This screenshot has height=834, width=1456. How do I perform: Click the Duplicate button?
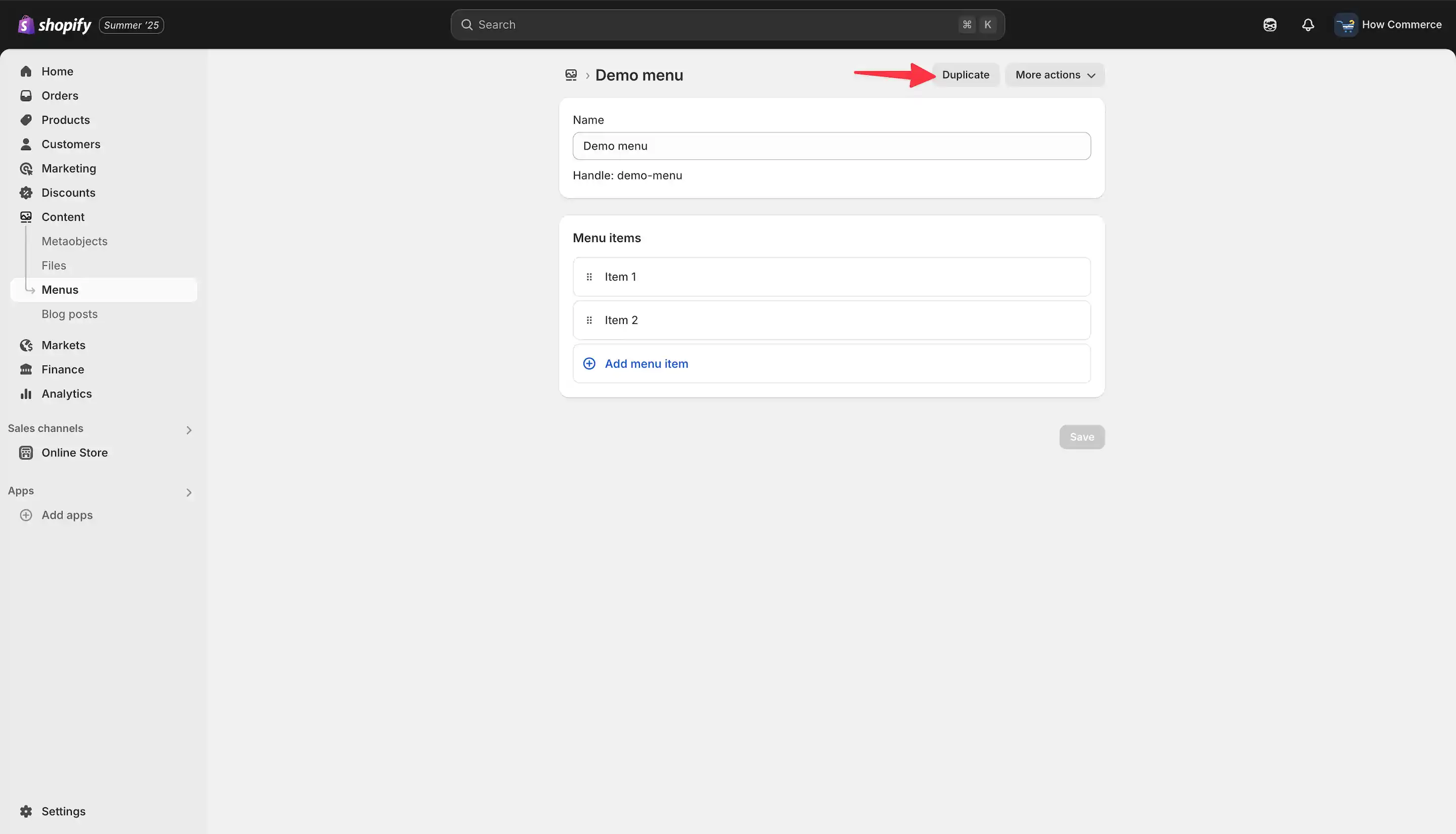point(965,75)
